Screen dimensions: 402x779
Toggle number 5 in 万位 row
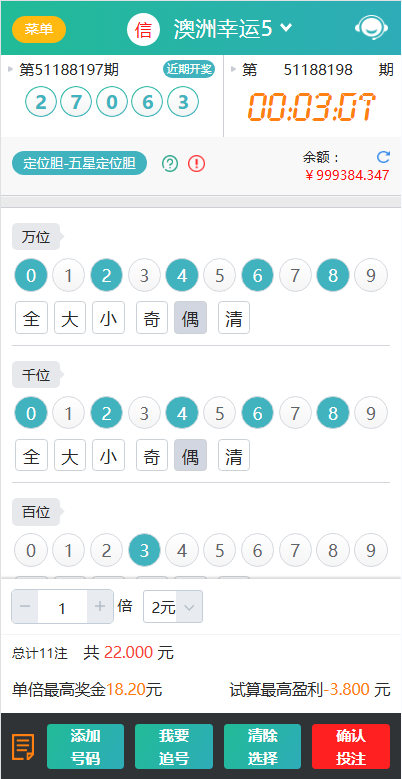pos(220,275)
